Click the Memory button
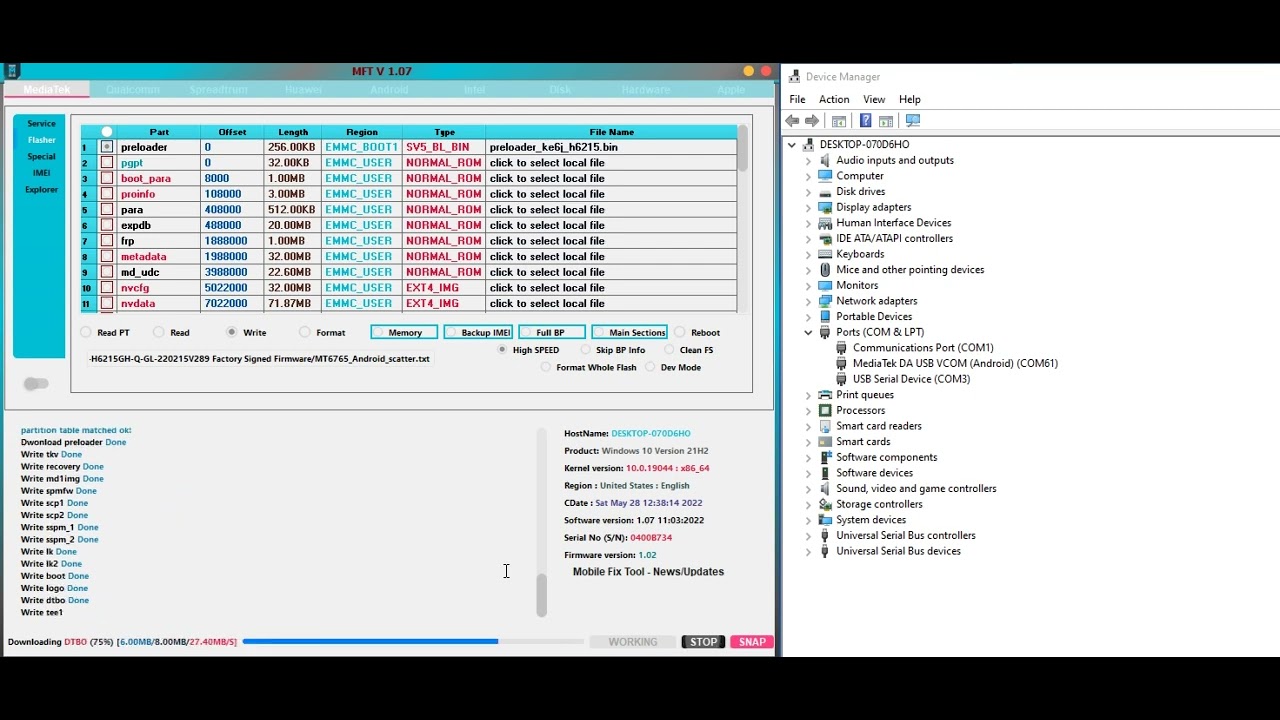Viewport: 1280px width, 720px height. tap(404, 333)
